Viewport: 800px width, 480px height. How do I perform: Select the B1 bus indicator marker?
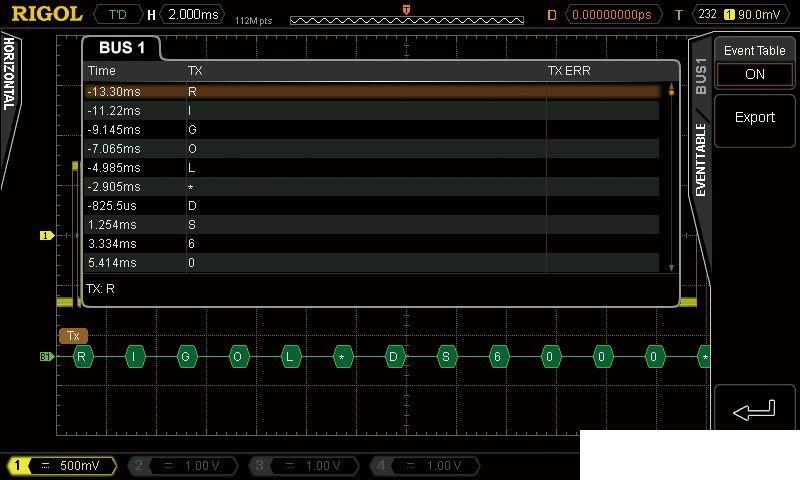pos(46,356)
